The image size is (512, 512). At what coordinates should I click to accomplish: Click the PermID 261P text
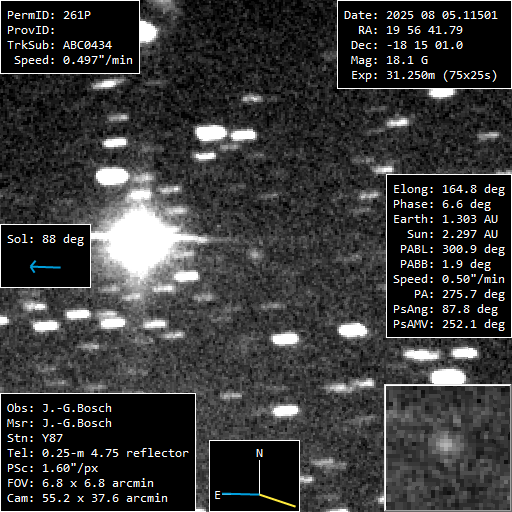click(49, 15)
